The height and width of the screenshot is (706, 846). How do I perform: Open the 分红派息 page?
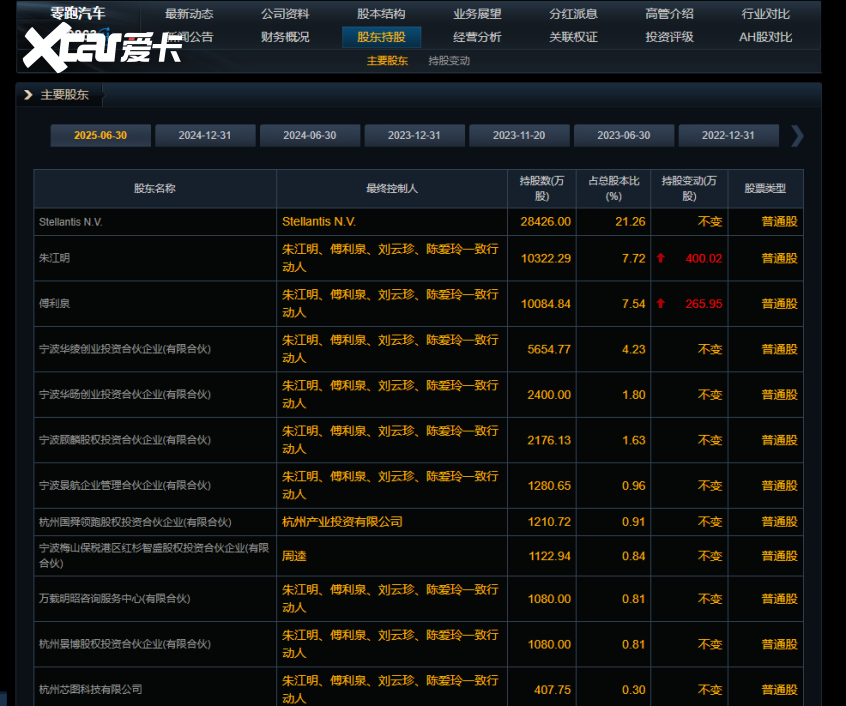pos(573,14)
